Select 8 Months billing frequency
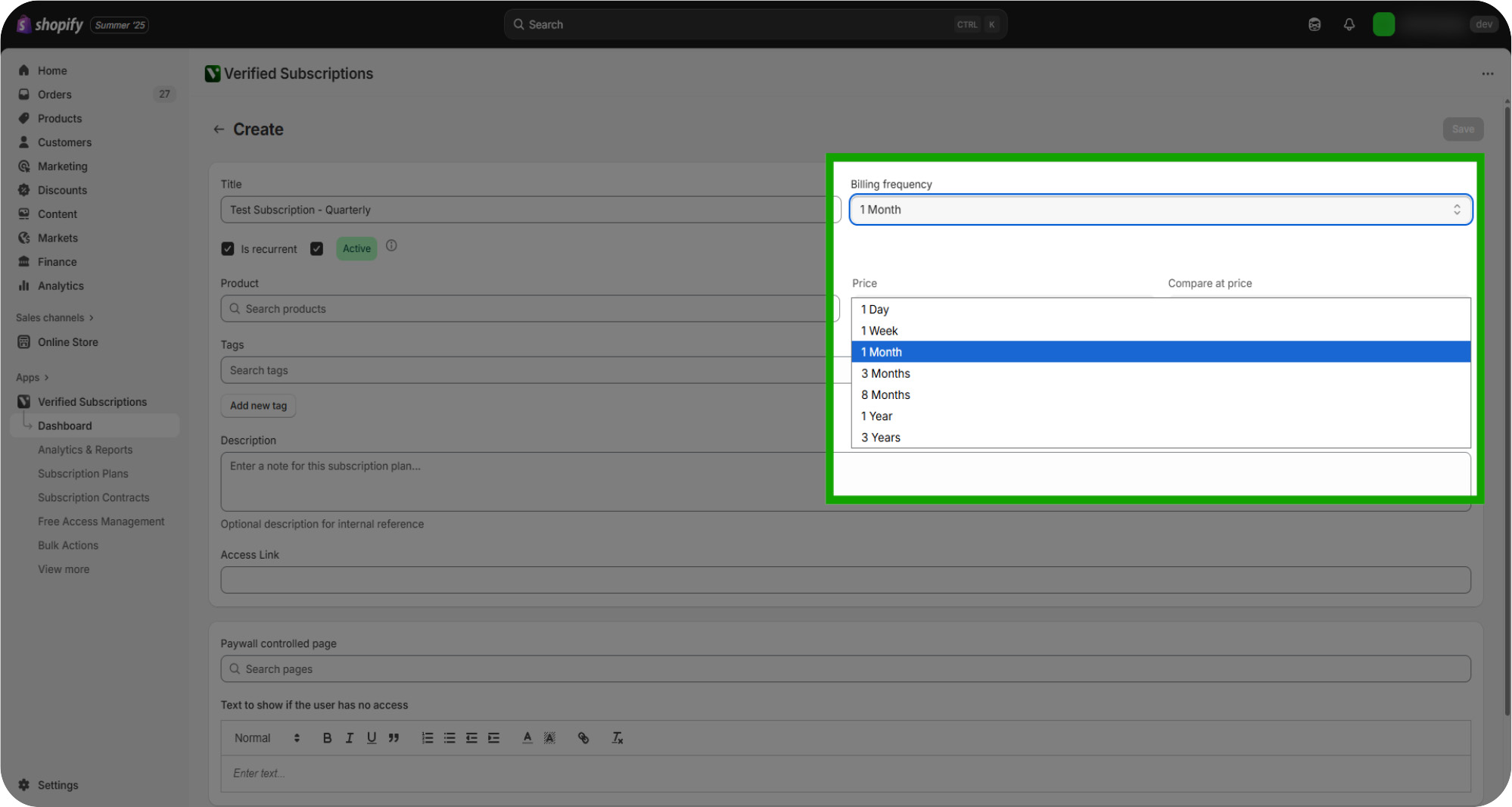This screenshot has height=807, width=1512. click(x=1161, y=394)
